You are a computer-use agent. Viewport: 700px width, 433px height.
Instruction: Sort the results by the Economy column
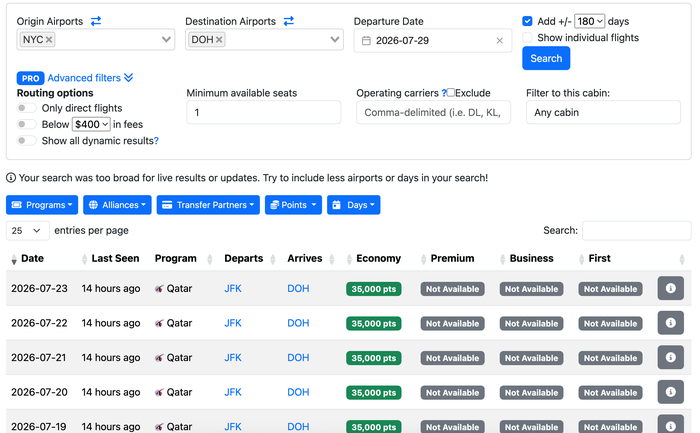point(378,258)
